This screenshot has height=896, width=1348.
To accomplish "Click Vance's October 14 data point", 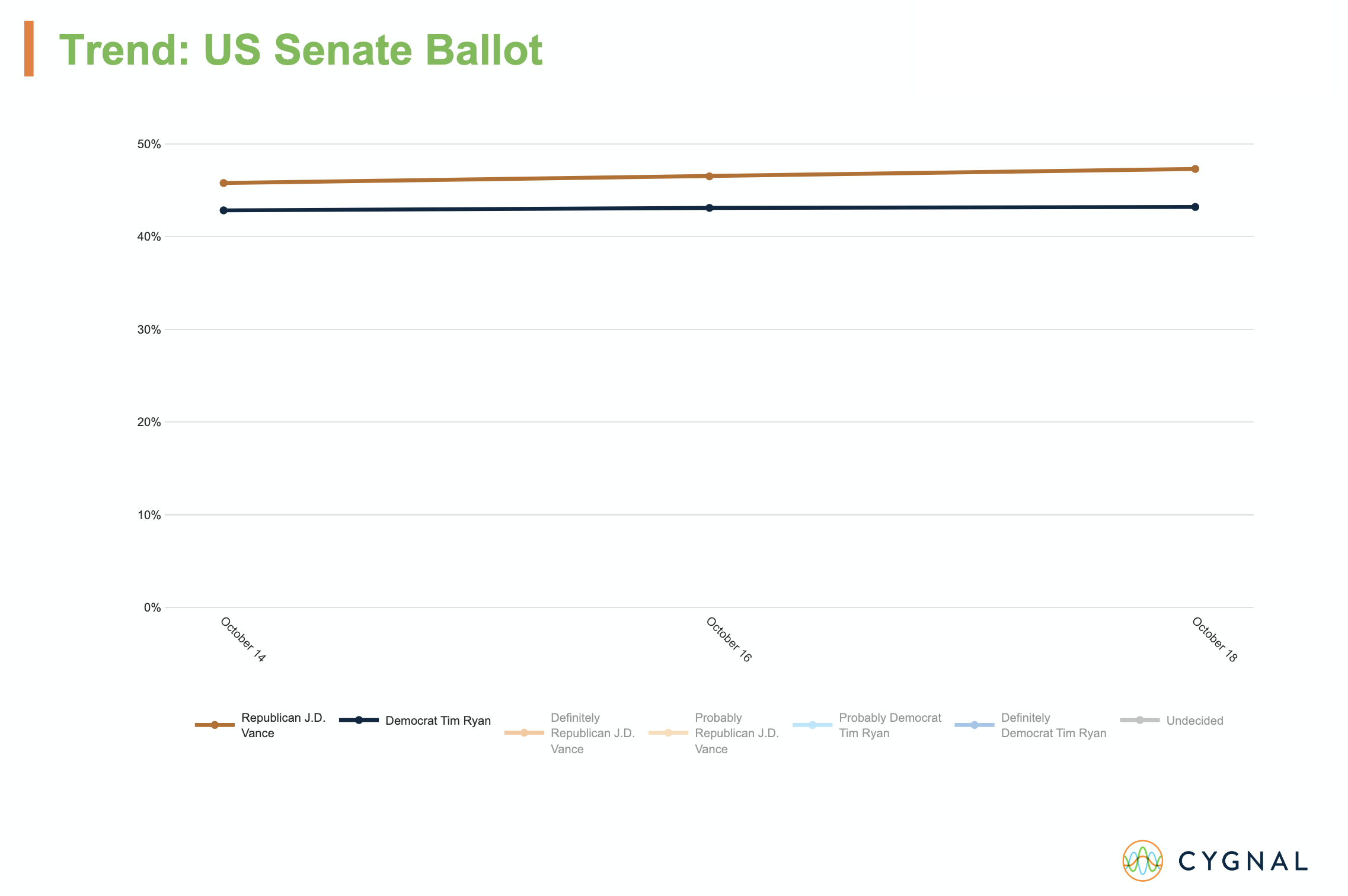I will point(223,183).
